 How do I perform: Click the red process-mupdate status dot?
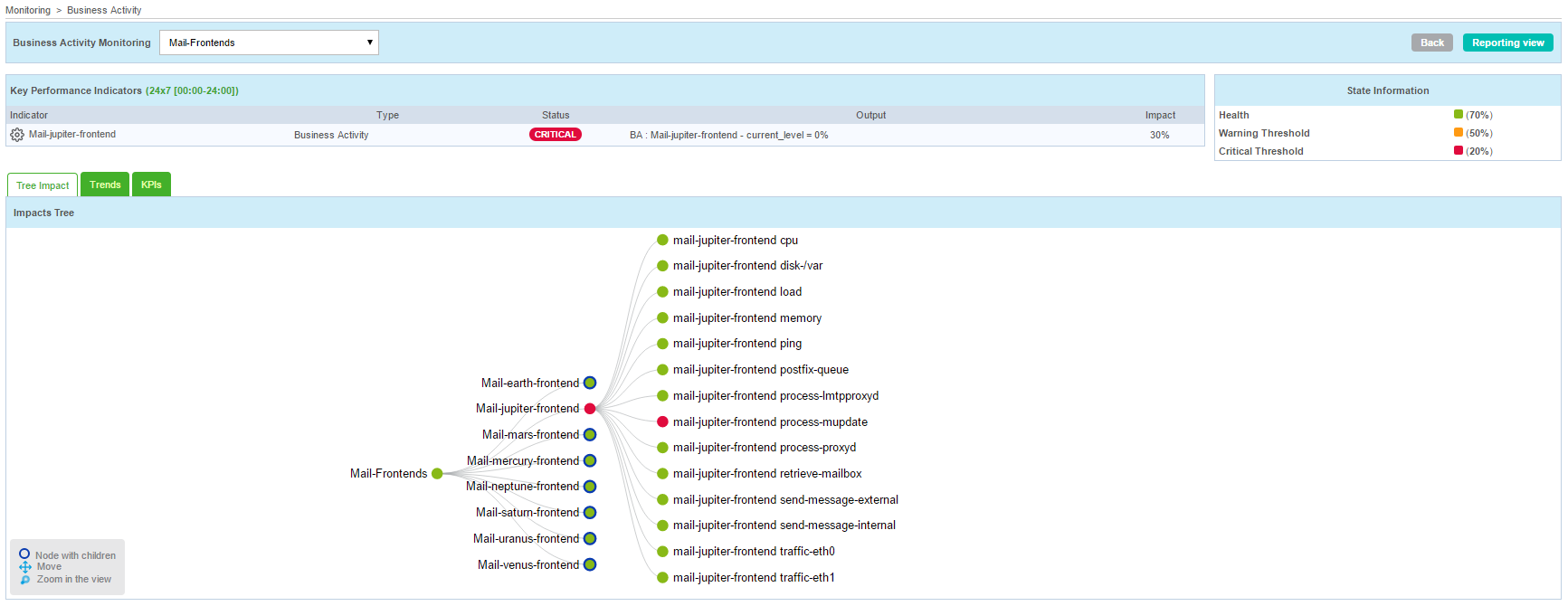pos(662,422)
